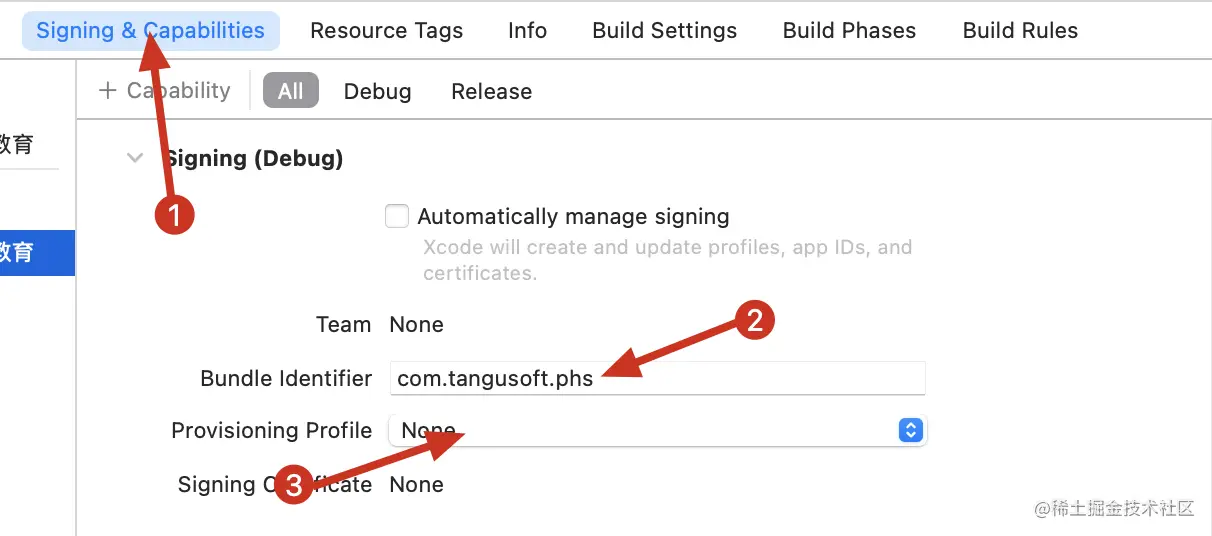
Task: Switch to the Build Phases tab
Action: [849, 31]
